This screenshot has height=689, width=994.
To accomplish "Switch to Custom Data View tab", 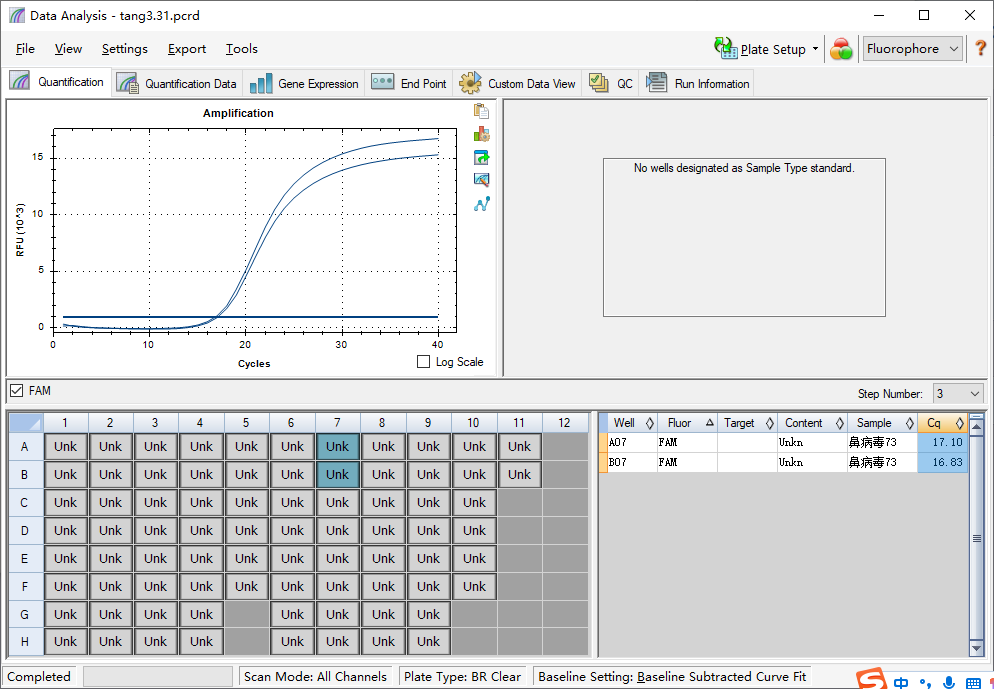I will 517,84.
